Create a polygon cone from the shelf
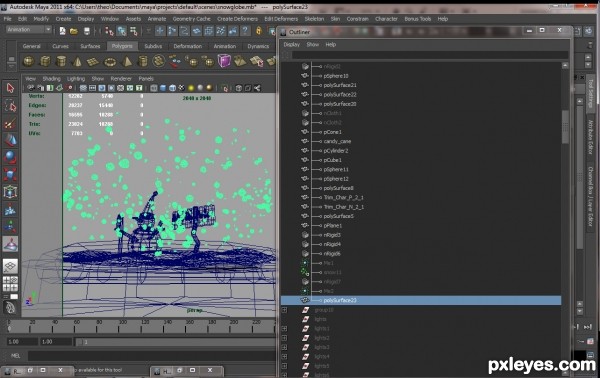Viewport: 600px width, 378px height. pyautogui.click(x=77, y=61)
